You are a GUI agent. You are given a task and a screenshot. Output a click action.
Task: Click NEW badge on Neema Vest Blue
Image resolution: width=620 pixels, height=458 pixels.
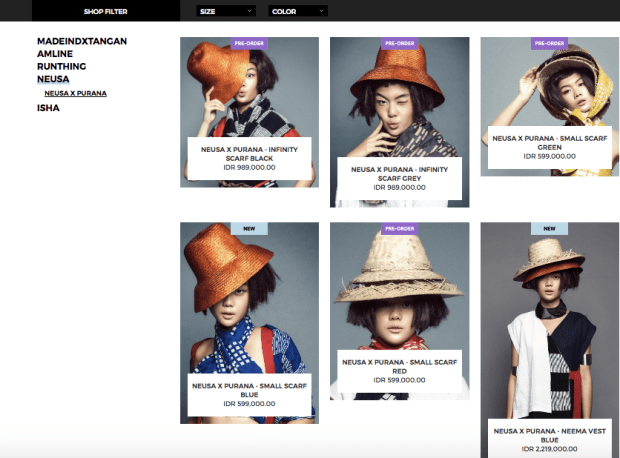(549, 228)
